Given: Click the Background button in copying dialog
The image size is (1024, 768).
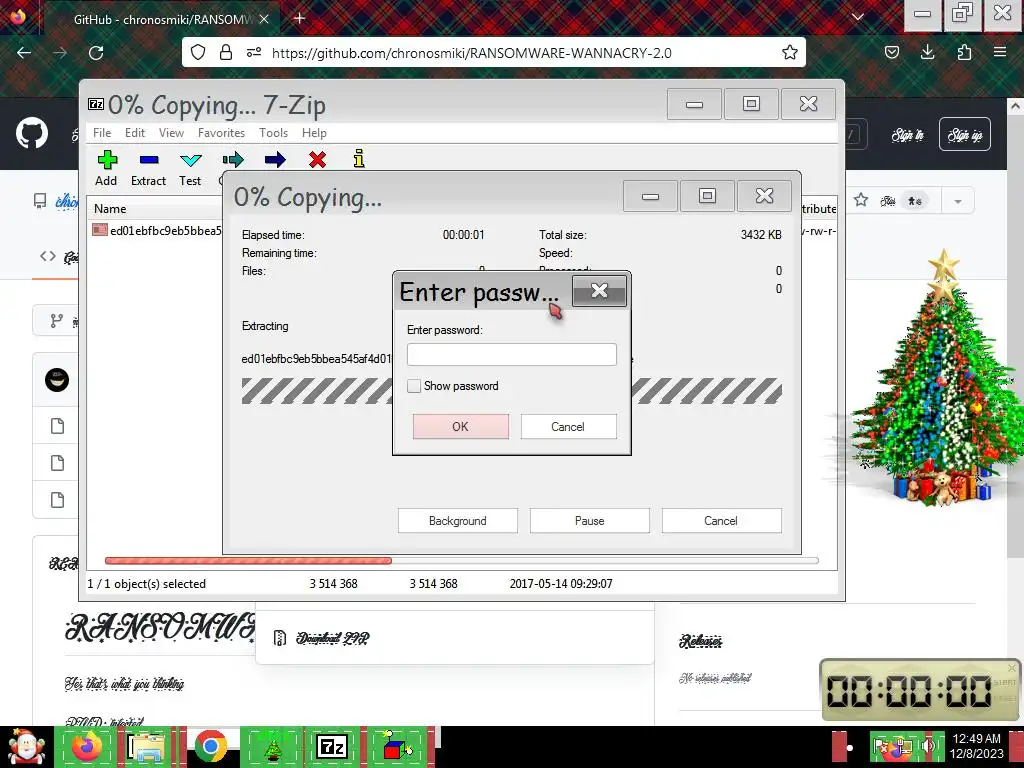Looking at the screenshot, I should point(458,520).
